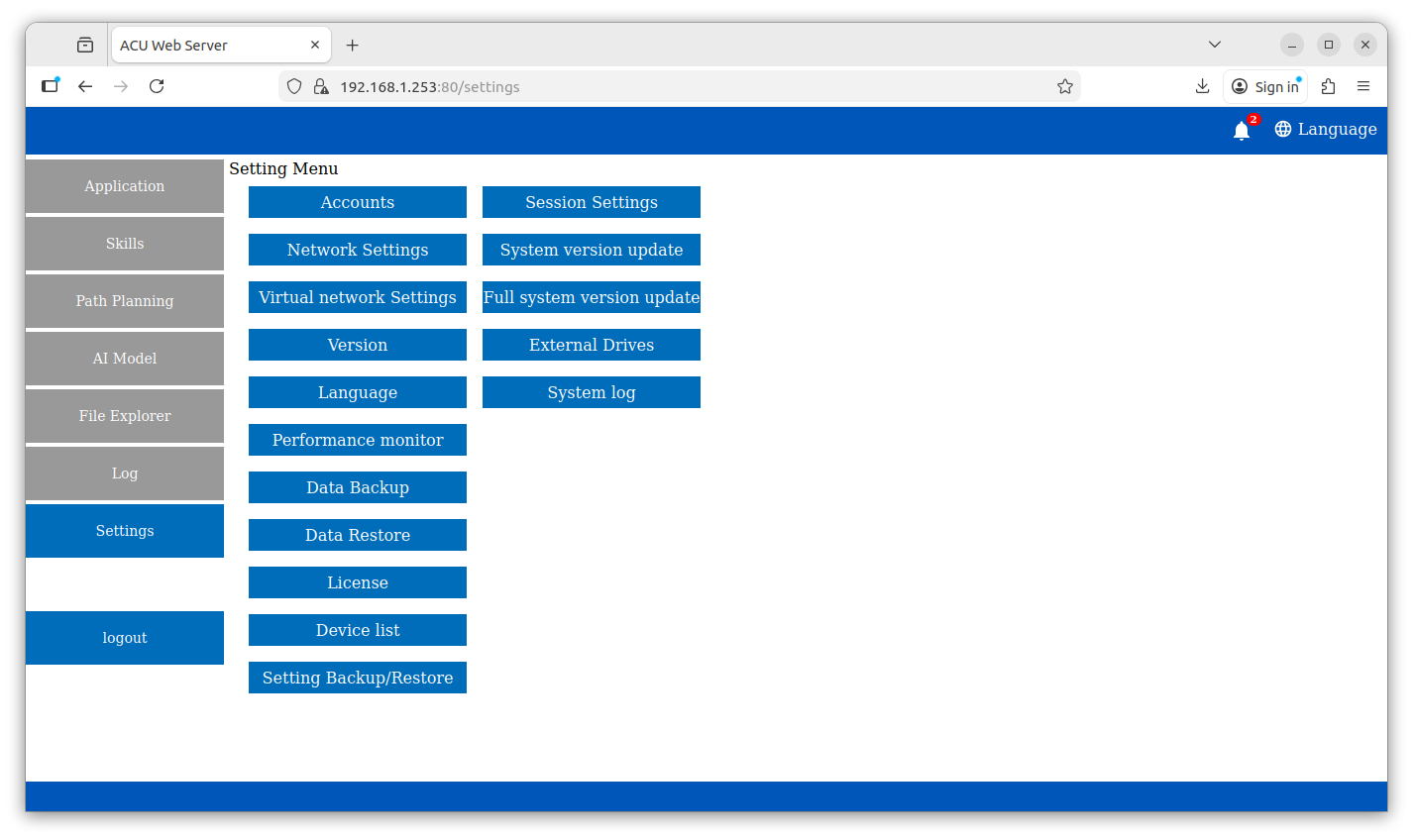1413x840 pixels.
Task: Close the ACU Web Server tab
Action: 315,45
